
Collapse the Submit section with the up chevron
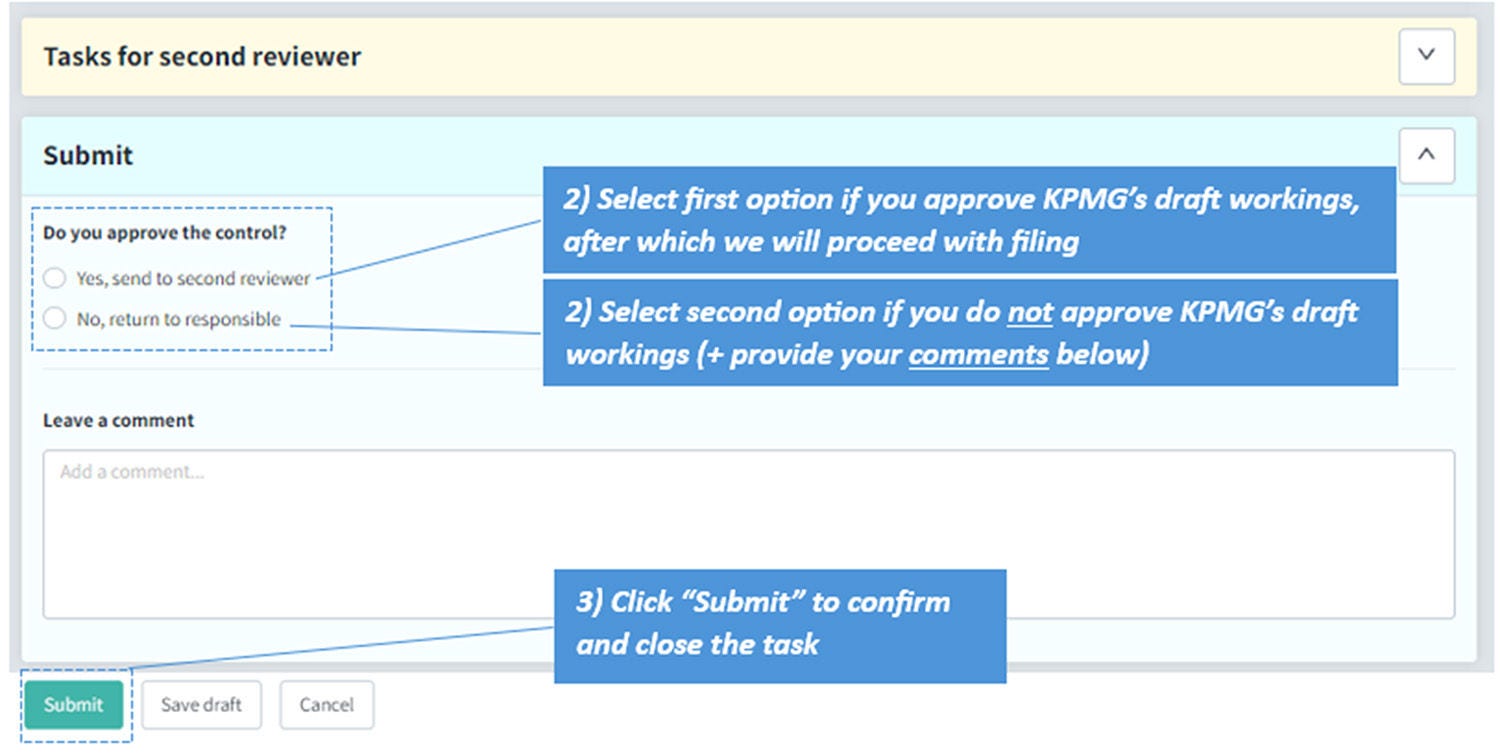click(x=1426, y=156)
